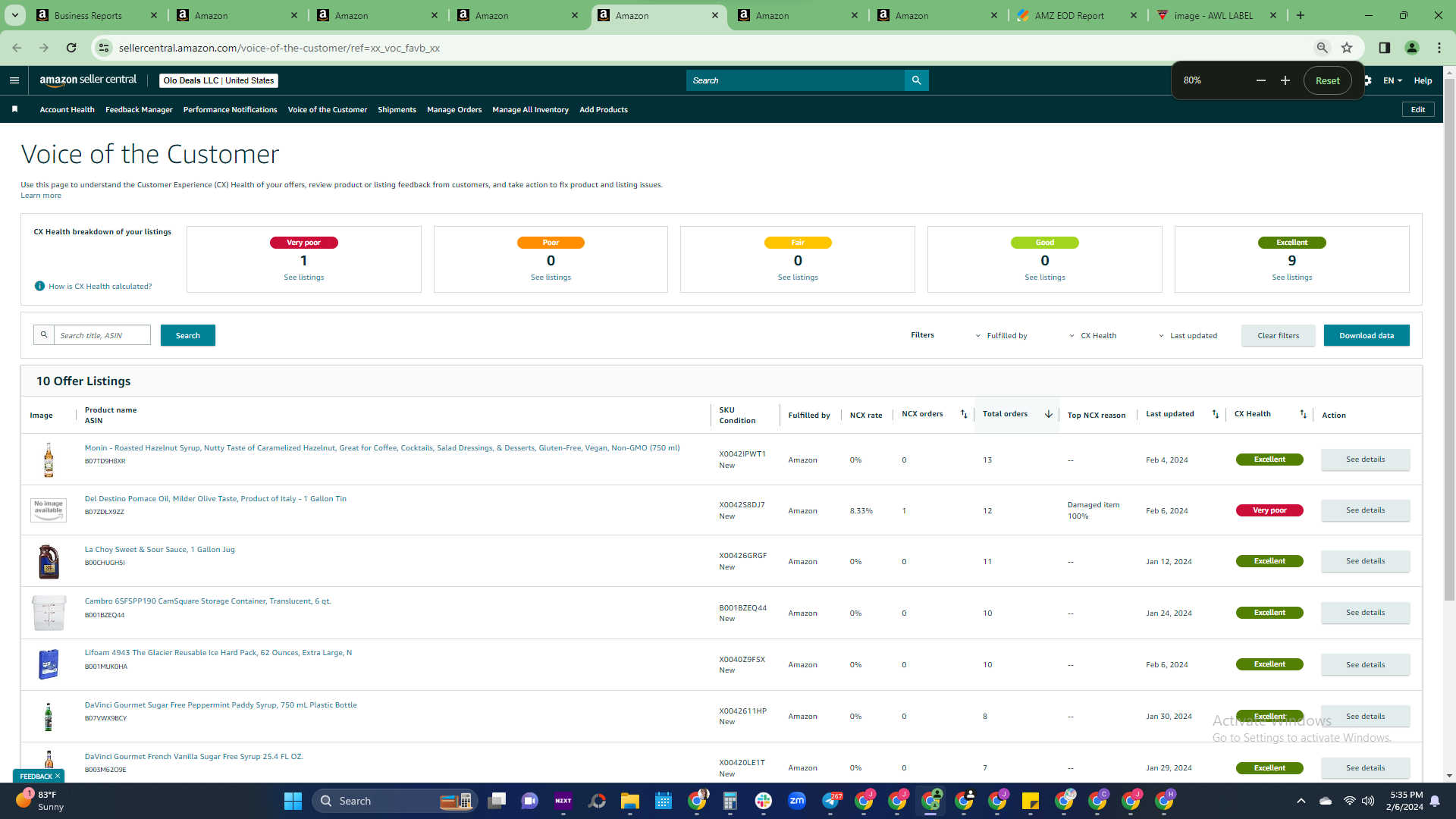Click the bookmark icon beside Account Health

14,110
